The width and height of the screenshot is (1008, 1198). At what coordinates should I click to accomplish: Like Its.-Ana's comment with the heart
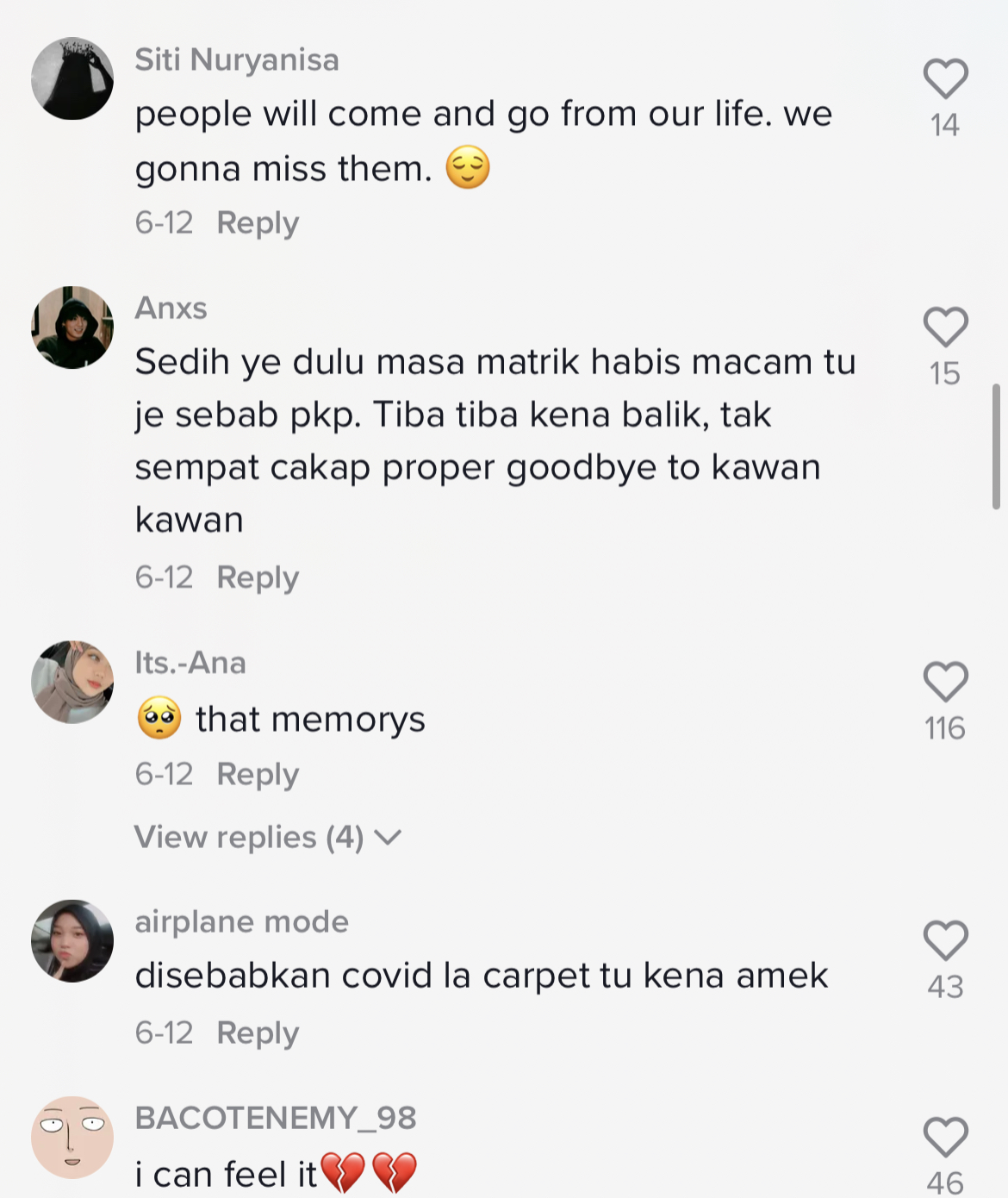(x=945, y=682)
